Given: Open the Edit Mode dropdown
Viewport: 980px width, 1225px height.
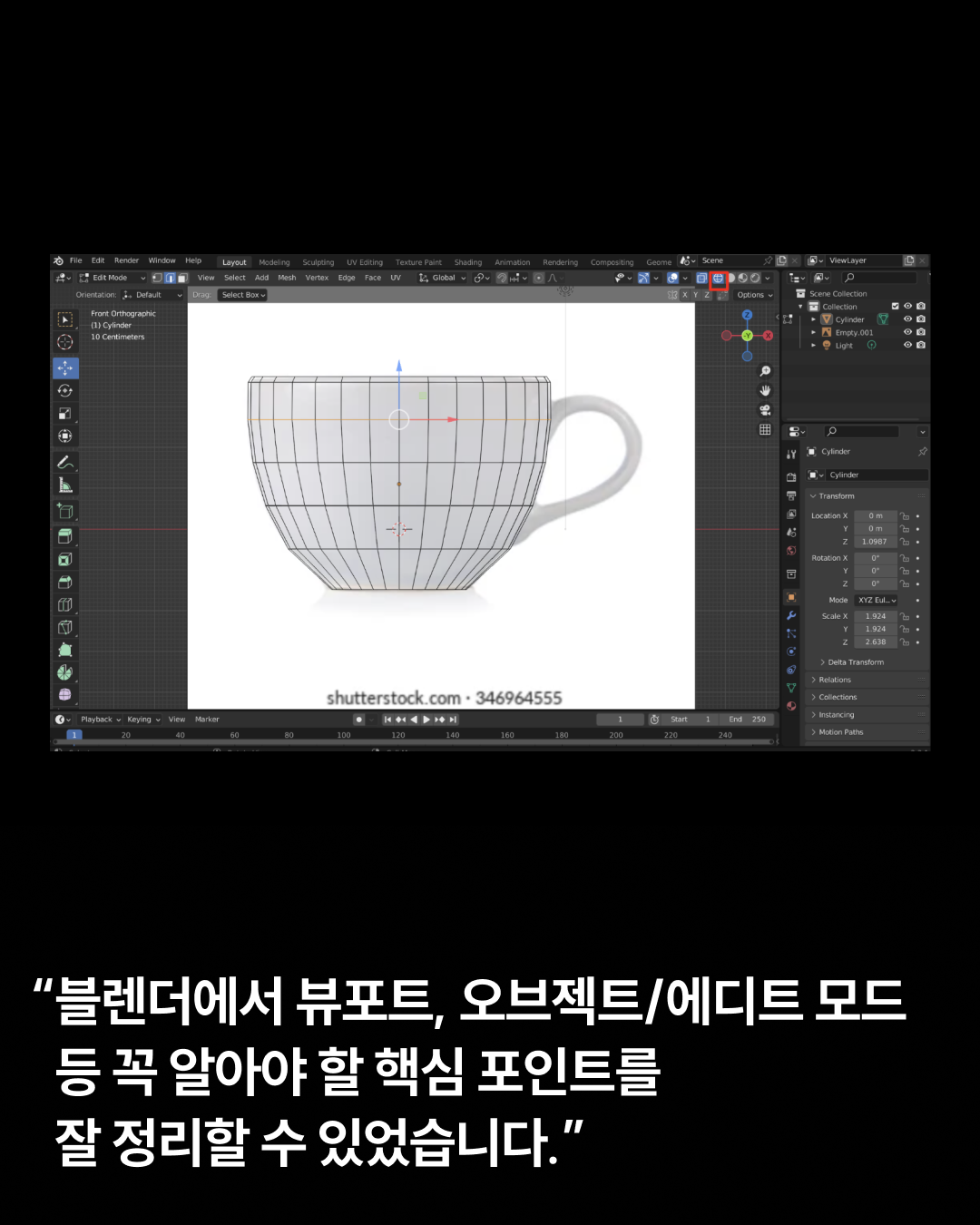Looking at the screenshot, I should pyautogui.click(x=113, y=278).
